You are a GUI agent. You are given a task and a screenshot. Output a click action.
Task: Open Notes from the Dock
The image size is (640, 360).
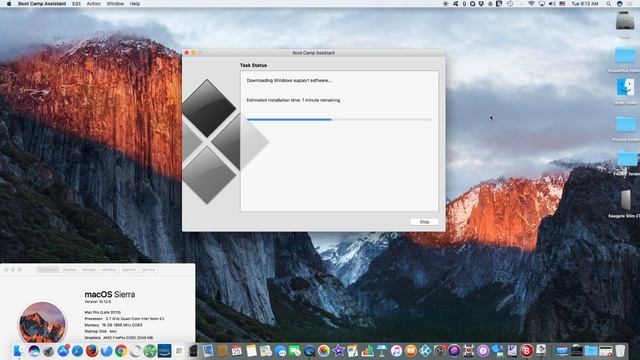click(251, 351)
